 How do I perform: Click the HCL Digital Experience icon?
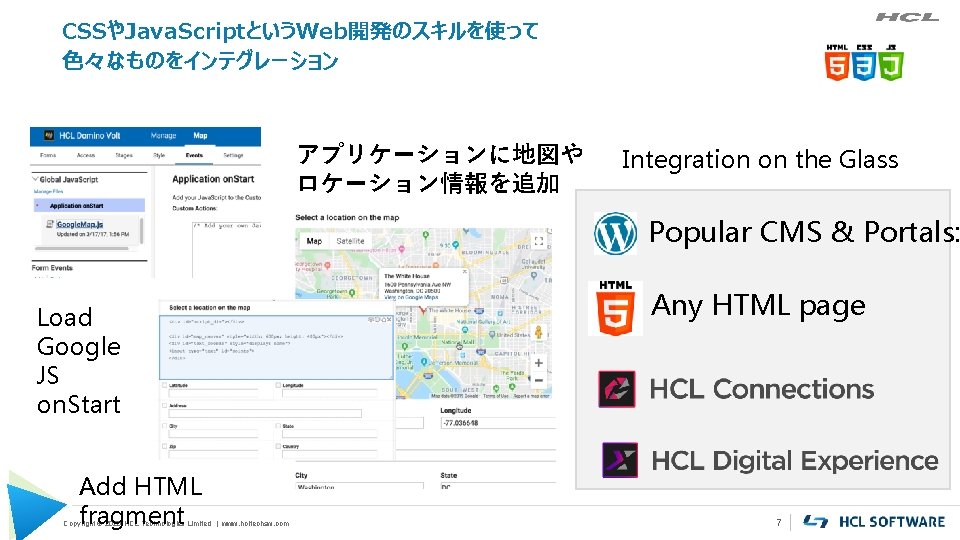click(620, 460)
